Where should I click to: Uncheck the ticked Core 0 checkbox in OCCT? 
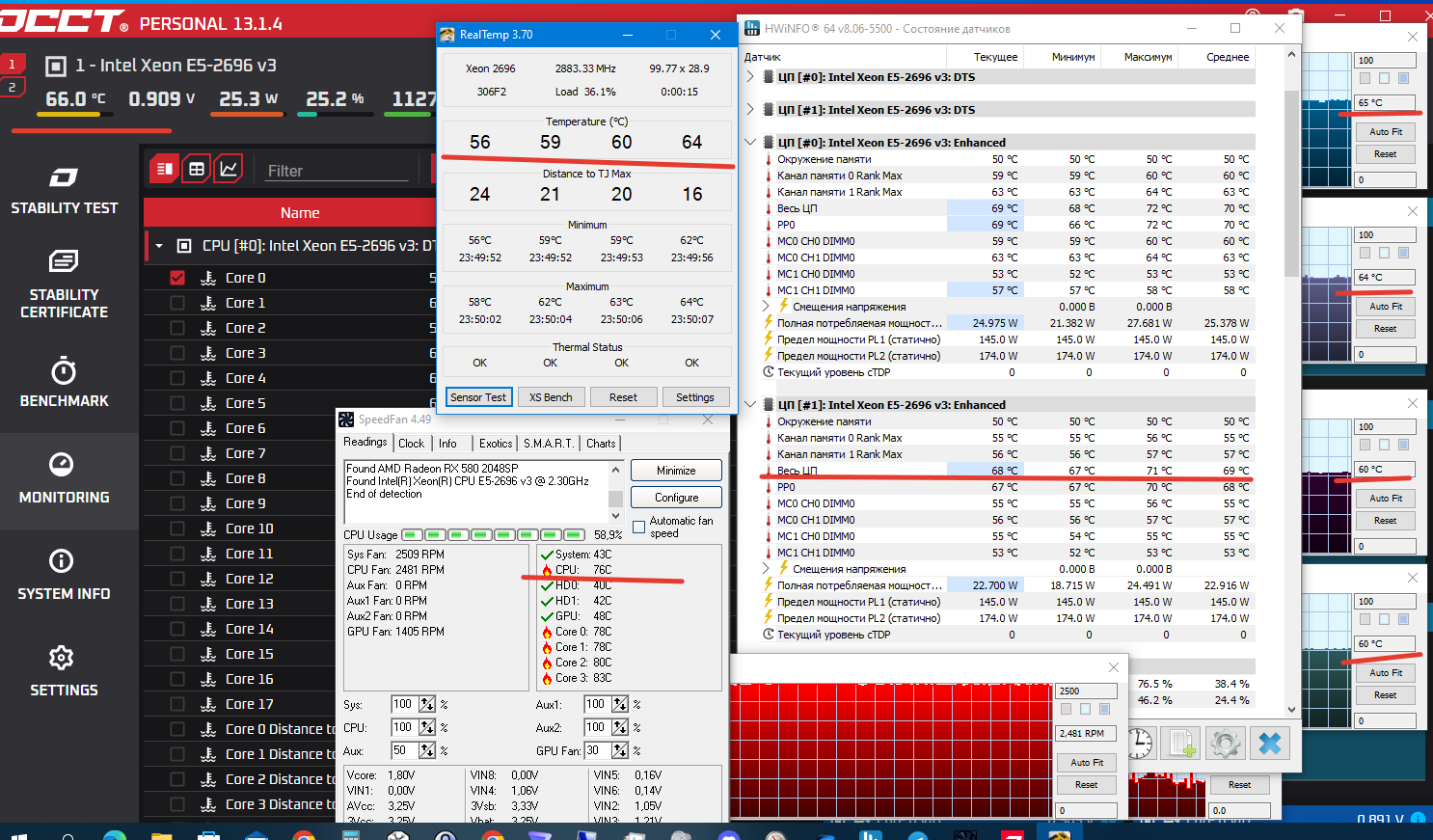(x=177, y=278)
